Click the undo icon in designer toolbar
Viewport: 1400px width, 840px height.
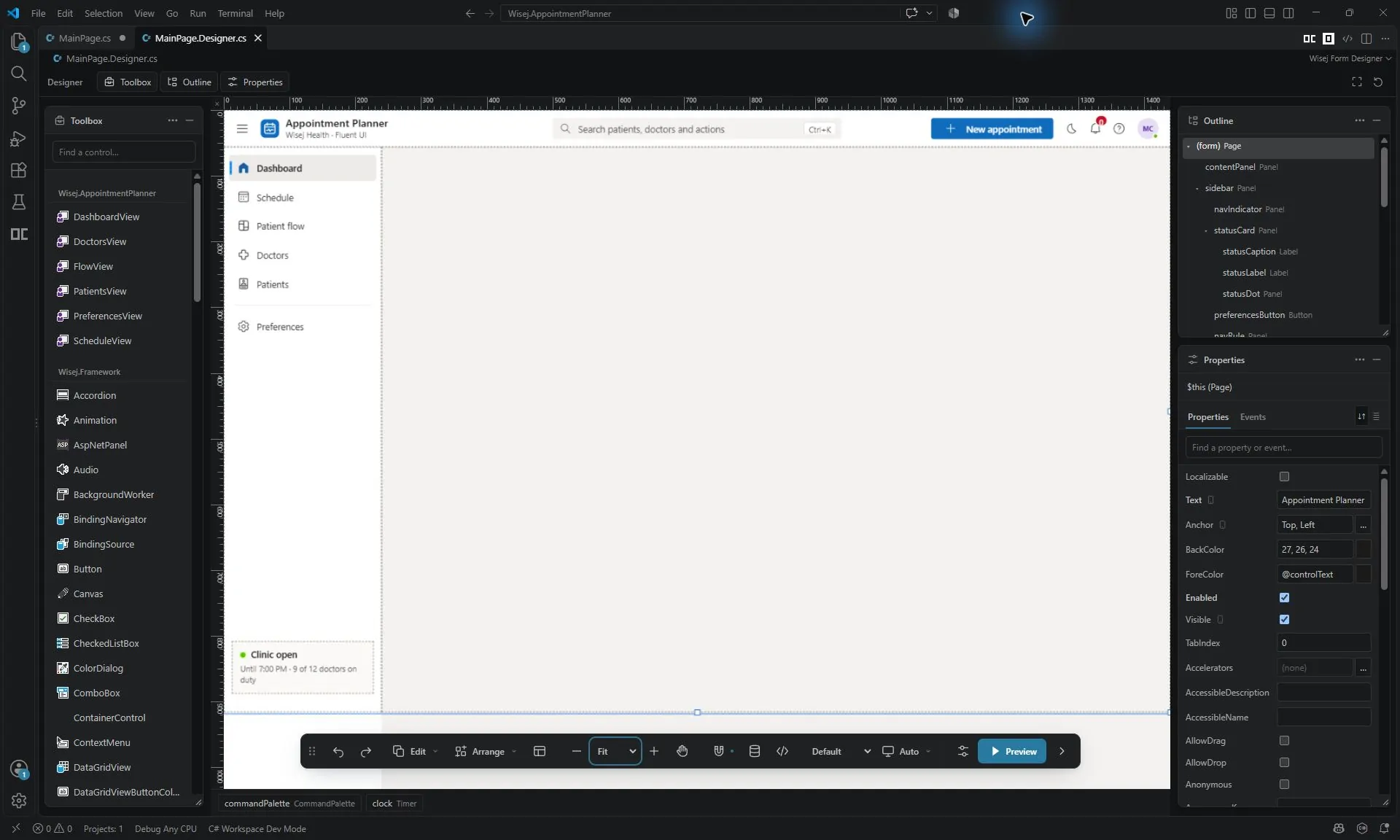[x=338, y=751]
